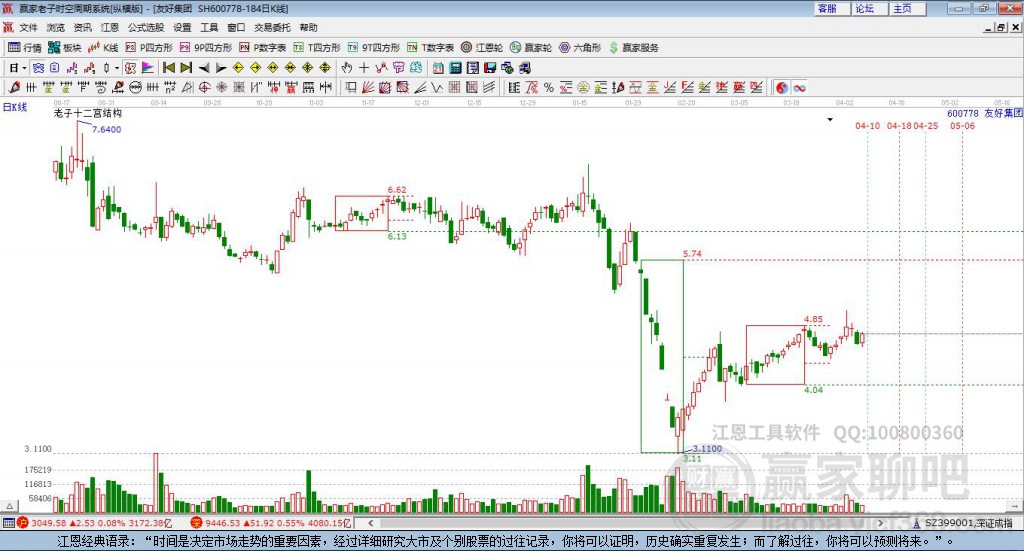Open the 交易委托 menu
The height and width of the screenshot is (551, 1024).
tap(272, 27)
